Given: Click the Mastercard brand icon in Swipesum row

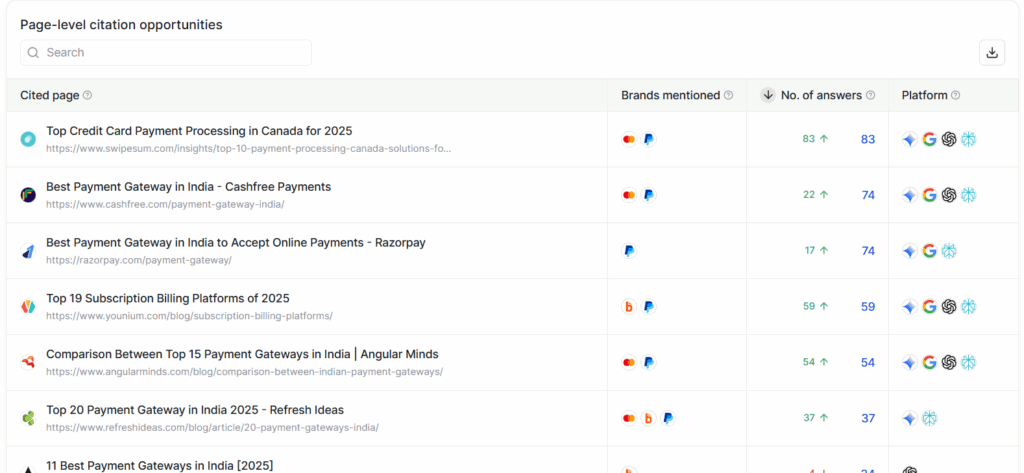Looking at the screenshot, I should (628, 139).
